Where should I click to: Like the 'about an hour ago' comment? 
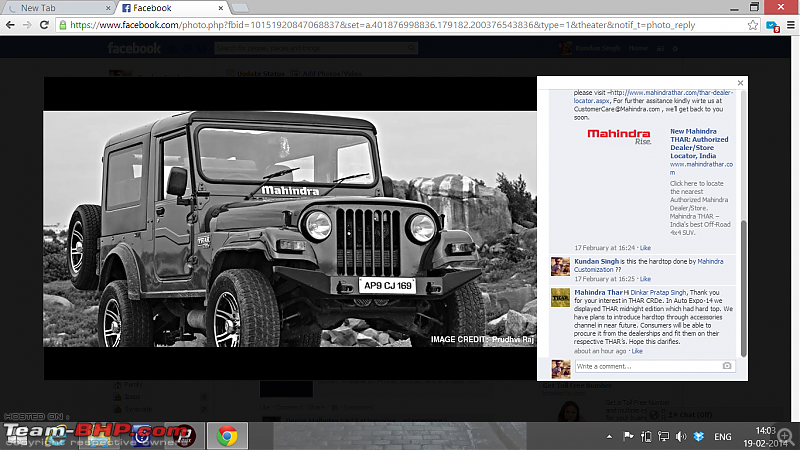(x=637, y=351)
